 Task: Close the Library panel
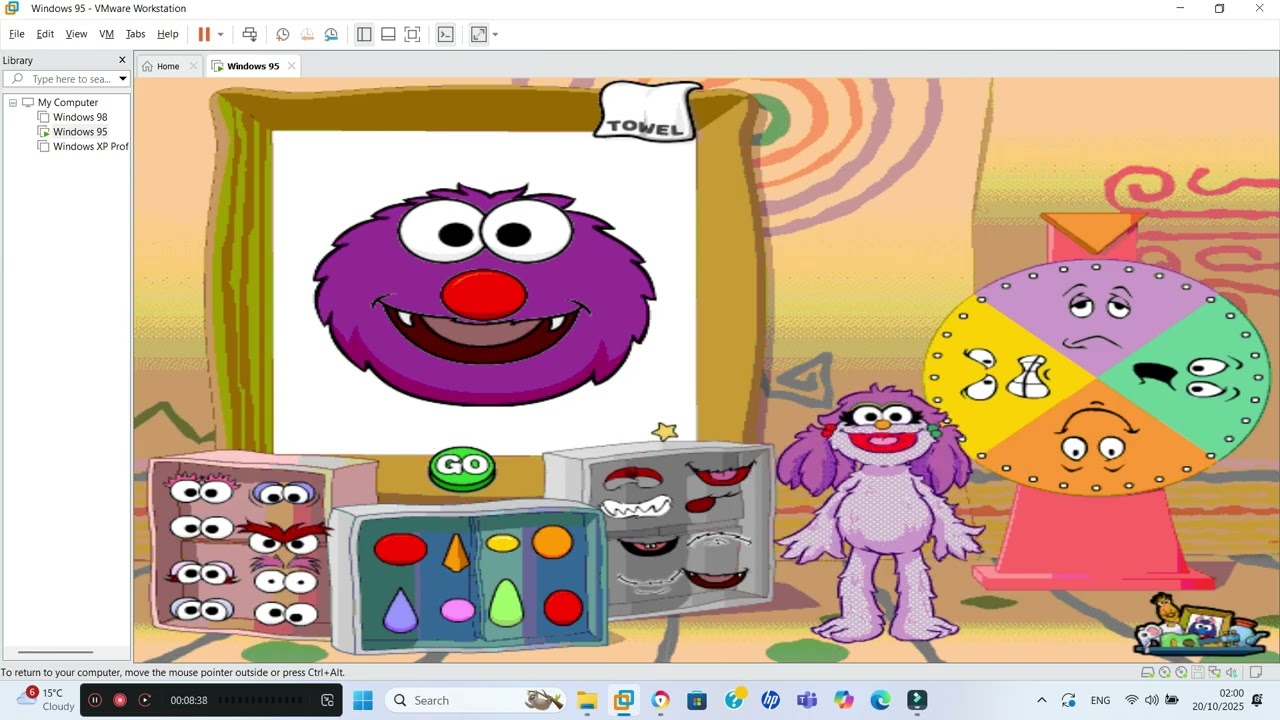point(122,60)
